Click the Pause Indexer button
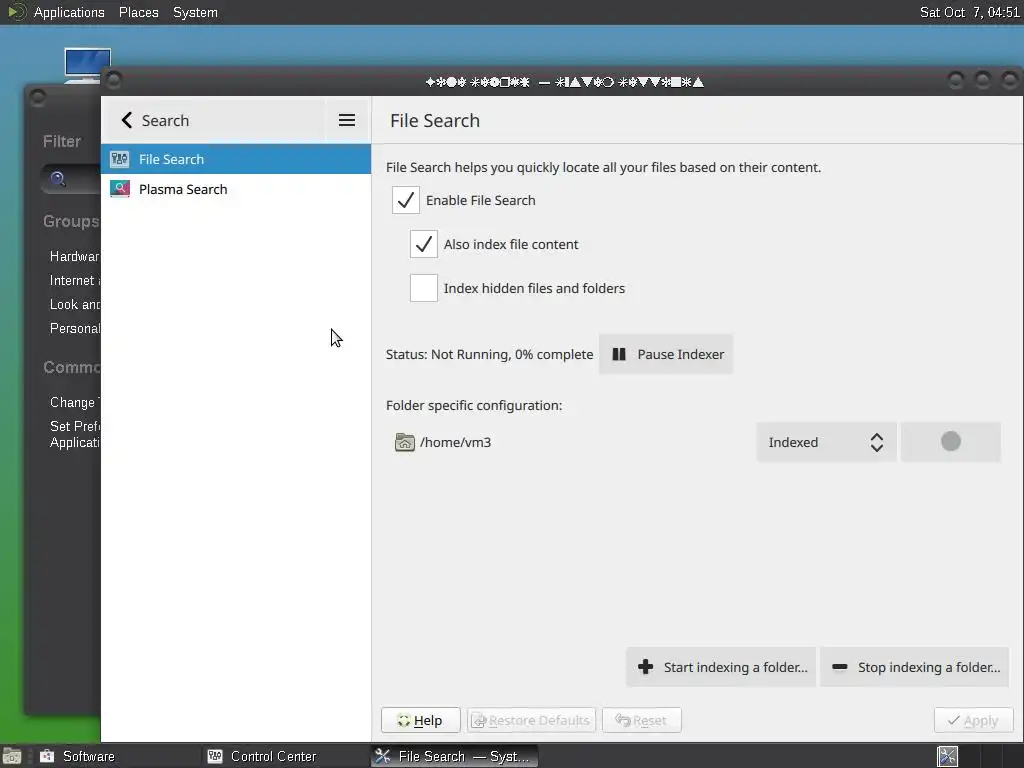This screenshot has width=1024, height=768. pyautogui.click(x=666, y=354)
